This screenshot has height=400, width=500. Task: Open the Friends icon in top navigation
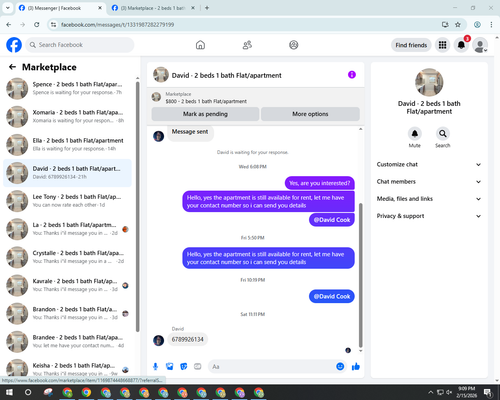coord(247,45)
